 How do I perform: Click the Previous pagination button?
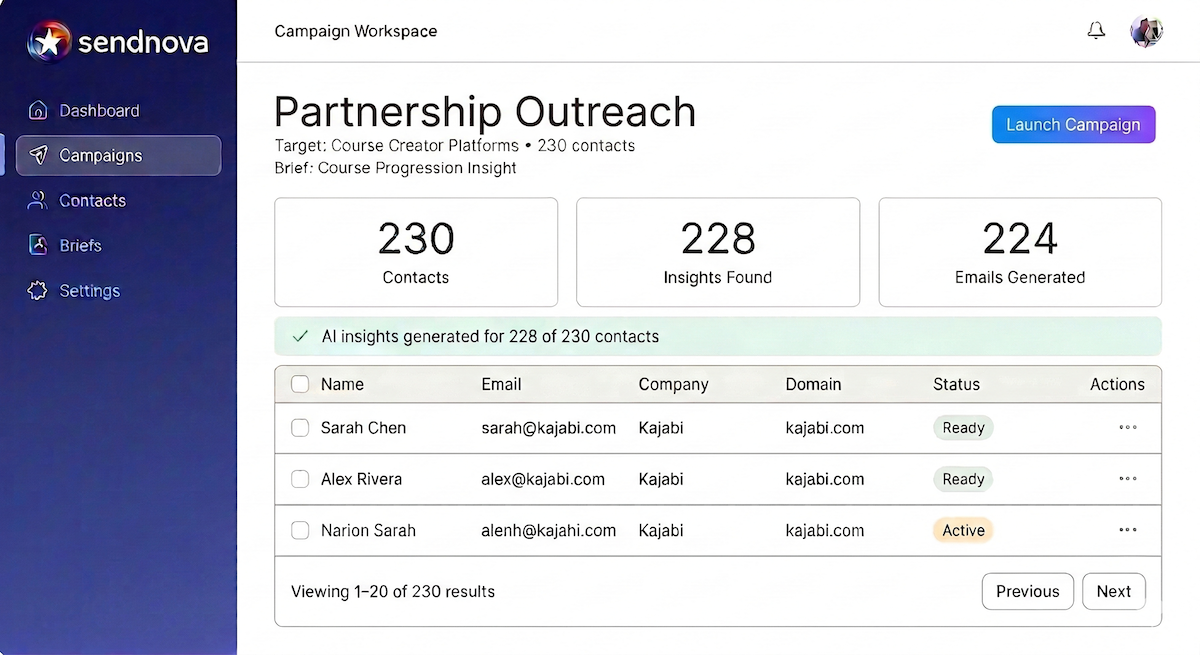1027,591
